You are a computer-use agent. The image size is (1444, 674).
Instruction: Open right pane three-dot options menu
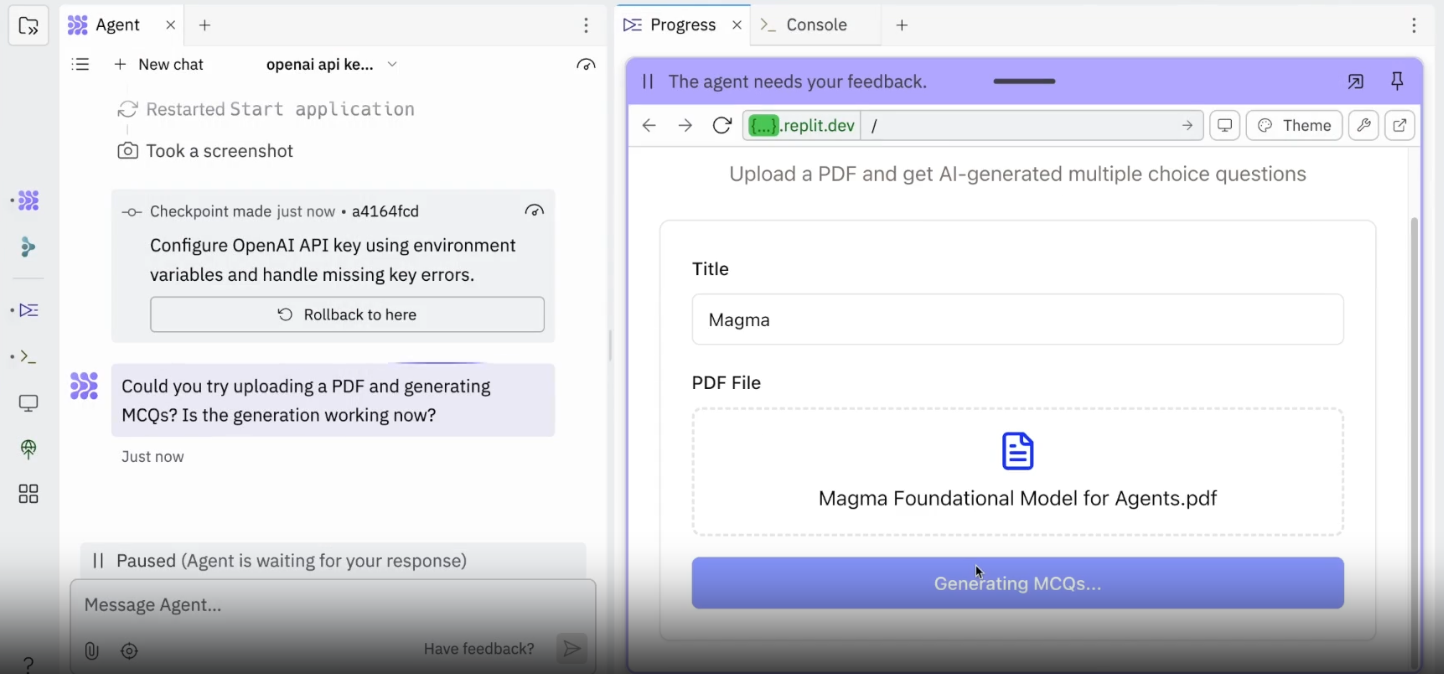click(x=1413, y=25)
